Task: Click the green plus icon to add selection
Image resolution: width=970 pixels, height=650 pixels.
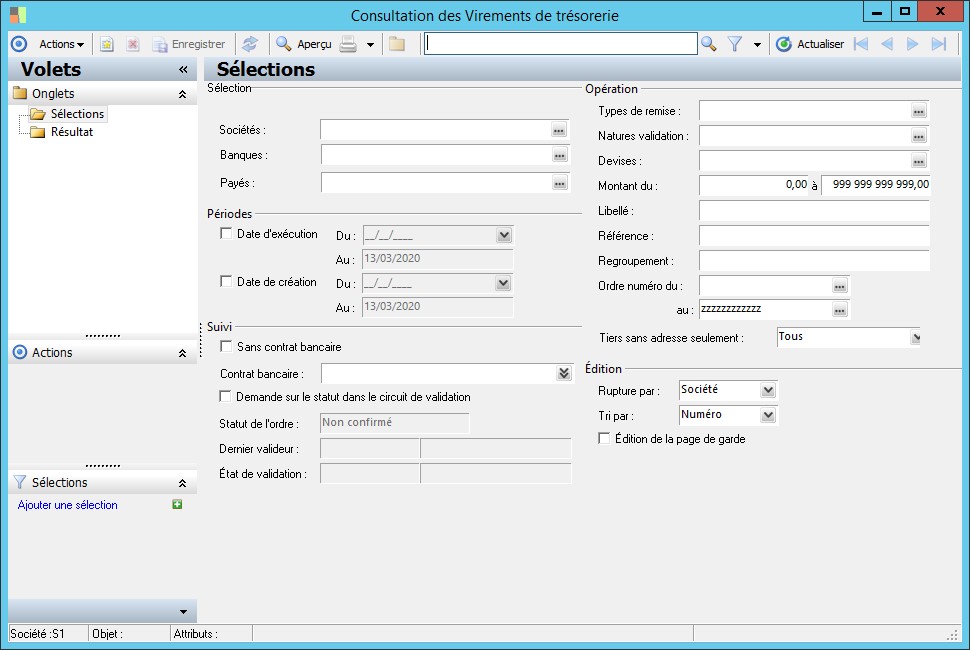Action: [x=177, y=505]
